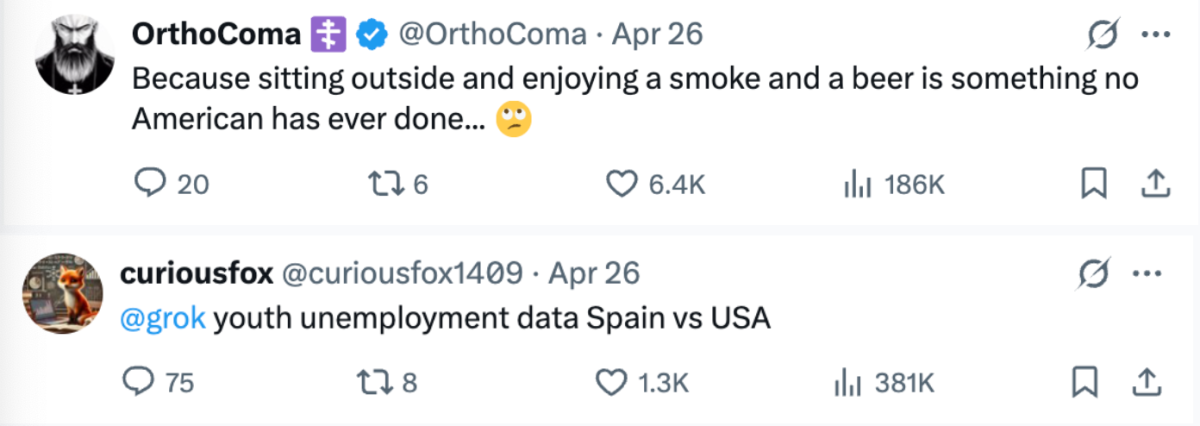This screenshot has height=426, width=1200.
Task: Share OrthoComa's post
Action: tap(1154, 184)
